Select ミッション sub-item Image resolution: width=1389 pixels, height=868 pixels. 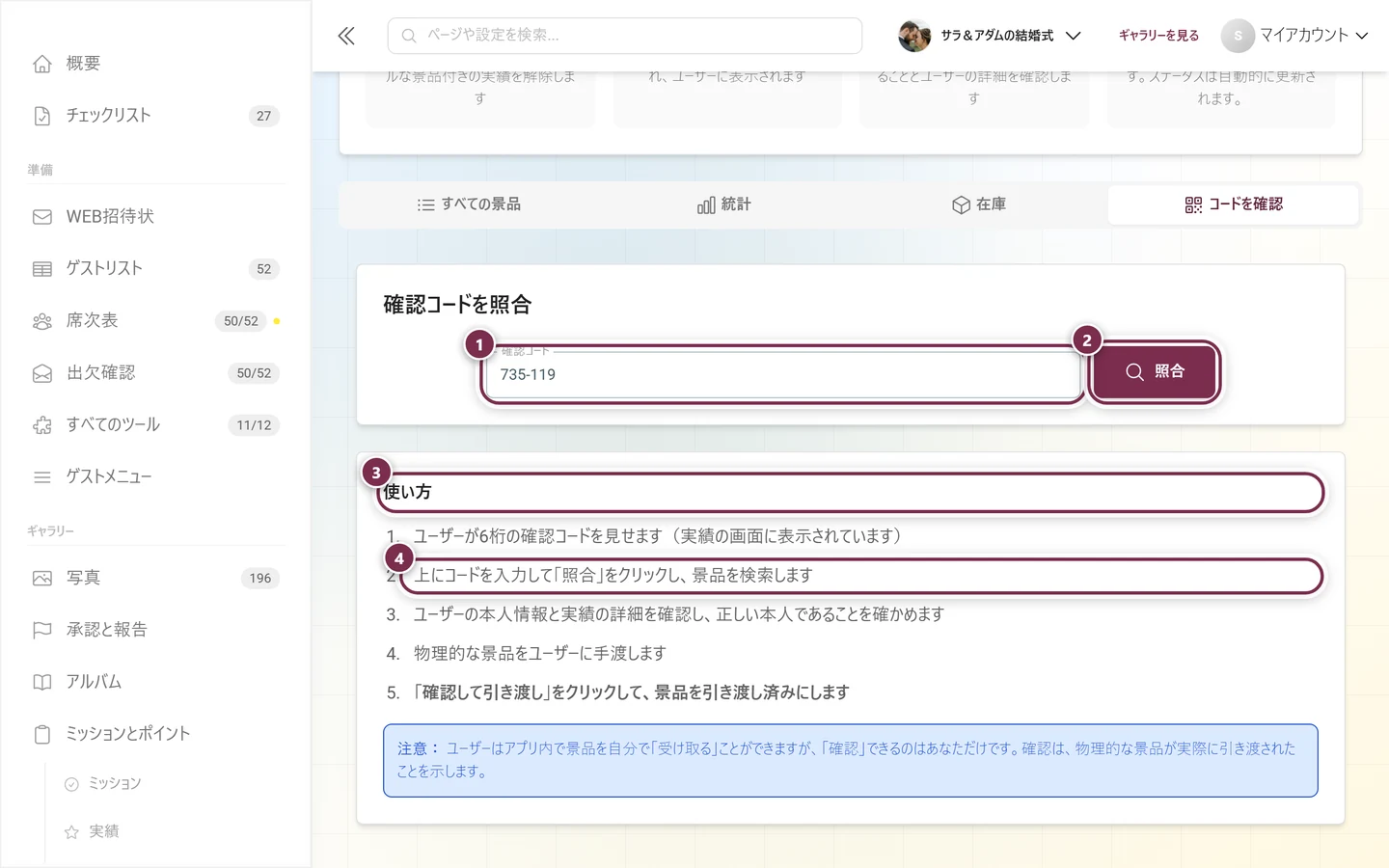point(115,784)
